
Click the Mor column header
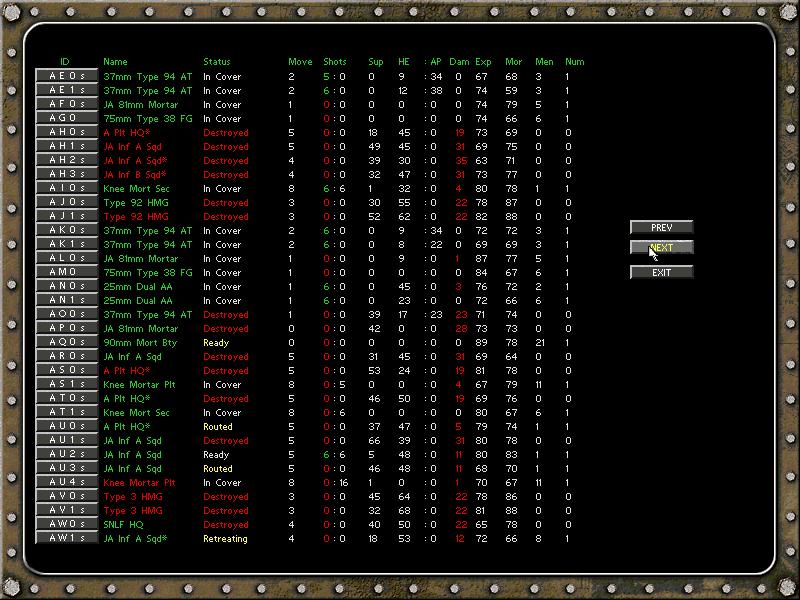(x=513, y=62)
